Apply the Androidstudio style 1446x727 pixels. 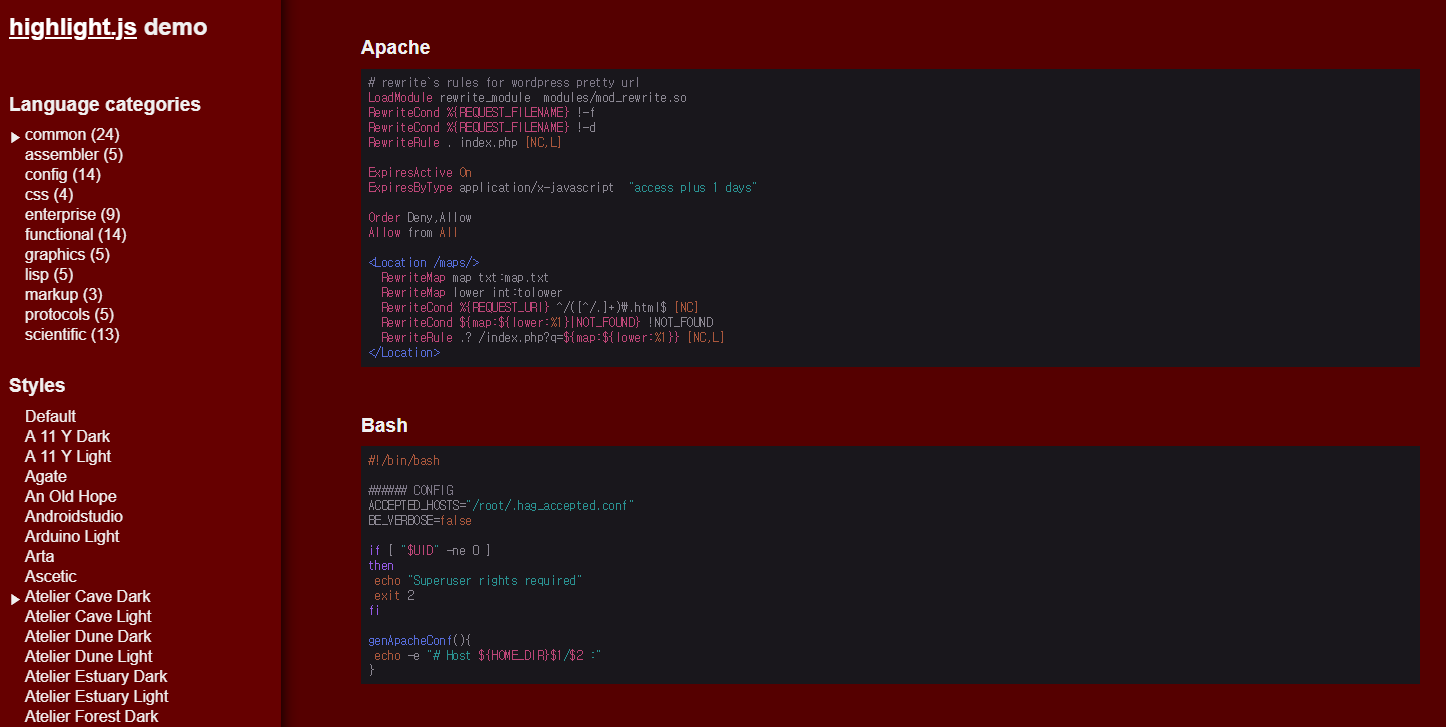point(74,516)
